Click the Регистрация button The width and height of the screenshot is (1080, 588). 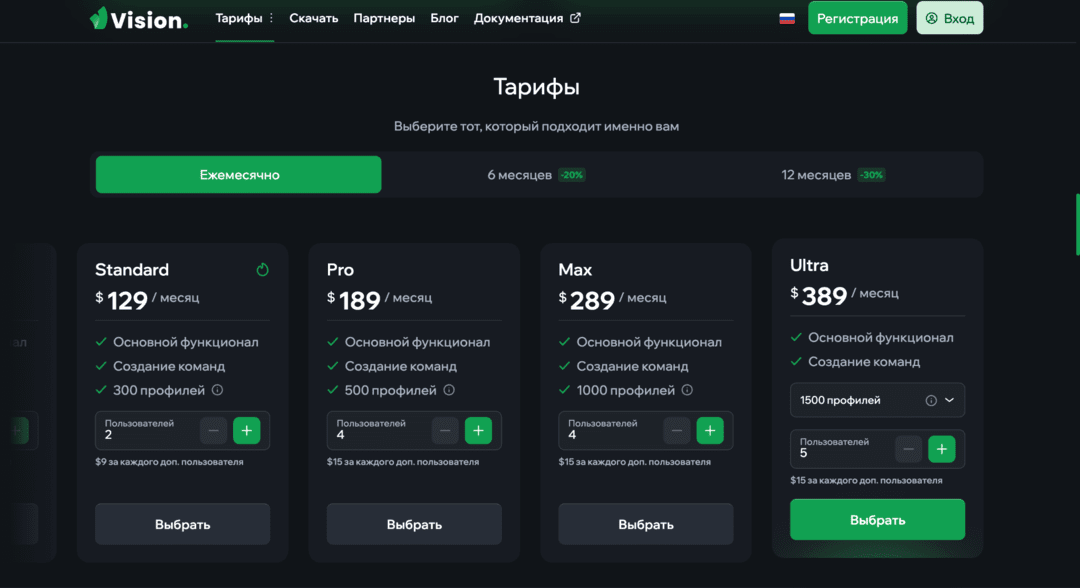coord(858,18)
